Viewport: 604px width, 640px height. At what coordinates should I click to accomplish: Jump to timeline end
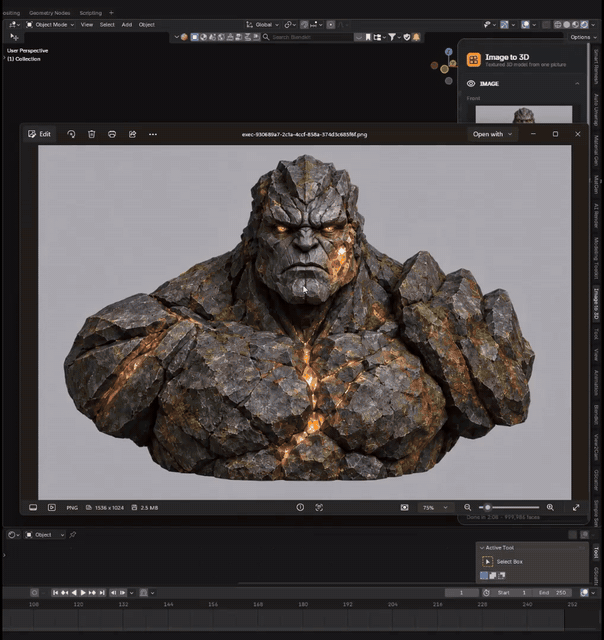click(102, 593)
